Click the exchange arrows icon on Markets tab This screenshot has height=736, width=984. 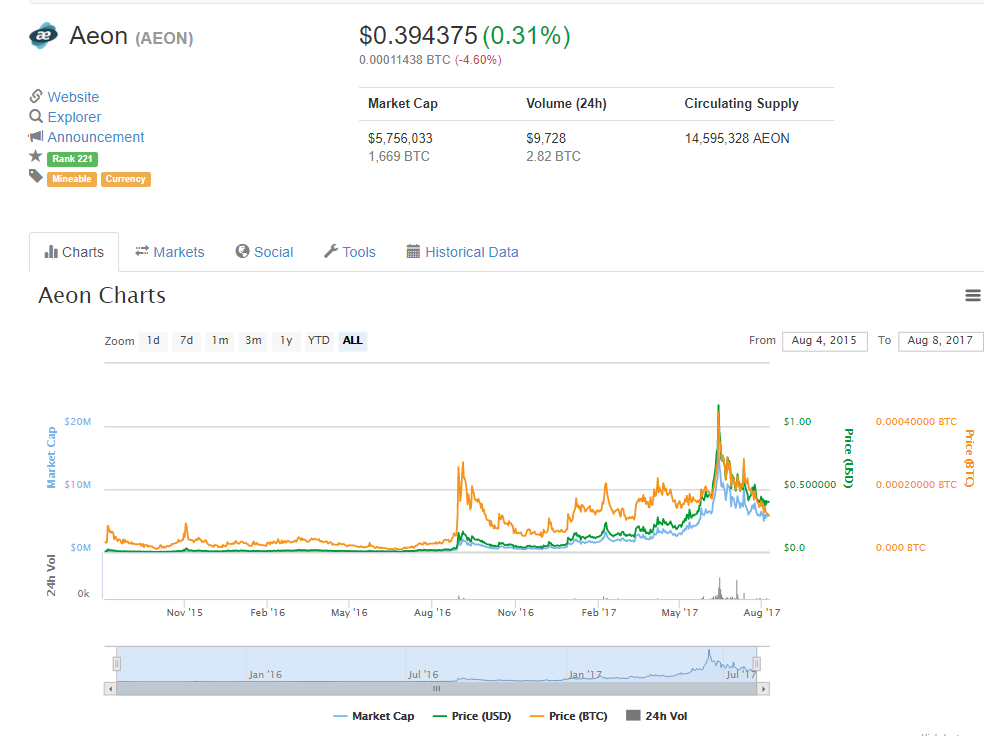point(142,251)
